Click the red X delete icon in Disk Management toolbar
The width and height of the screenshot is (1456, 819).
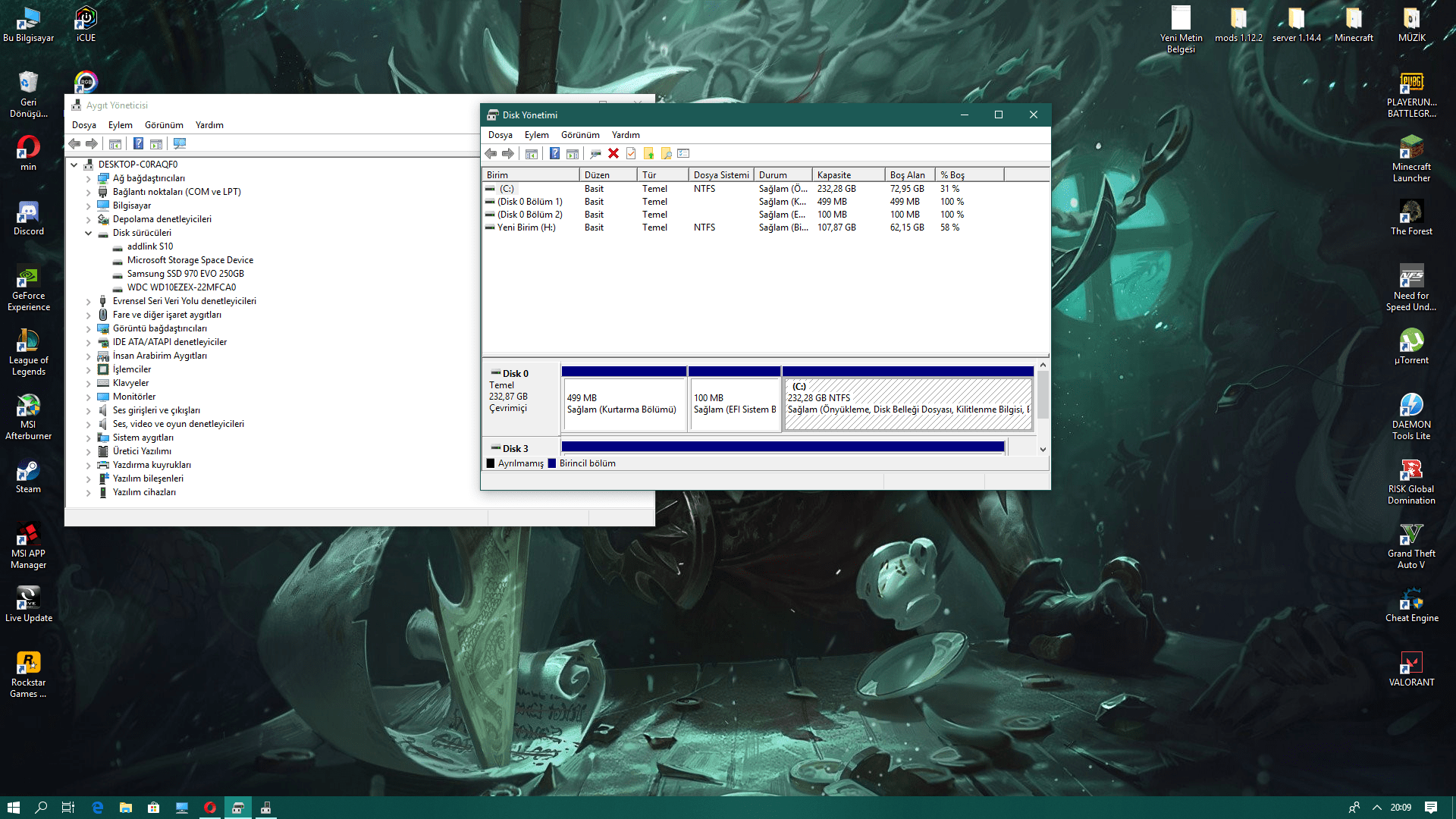pos(613,153)
